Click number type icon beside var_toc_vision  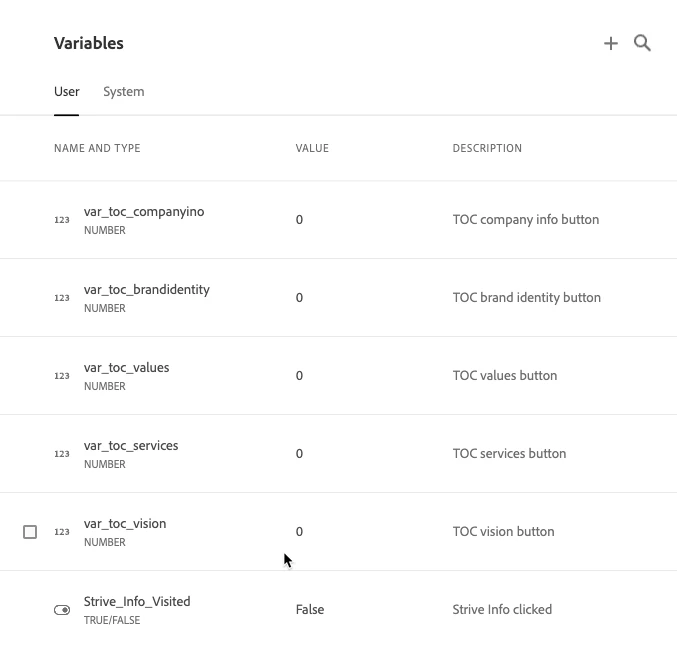[62, 532]
